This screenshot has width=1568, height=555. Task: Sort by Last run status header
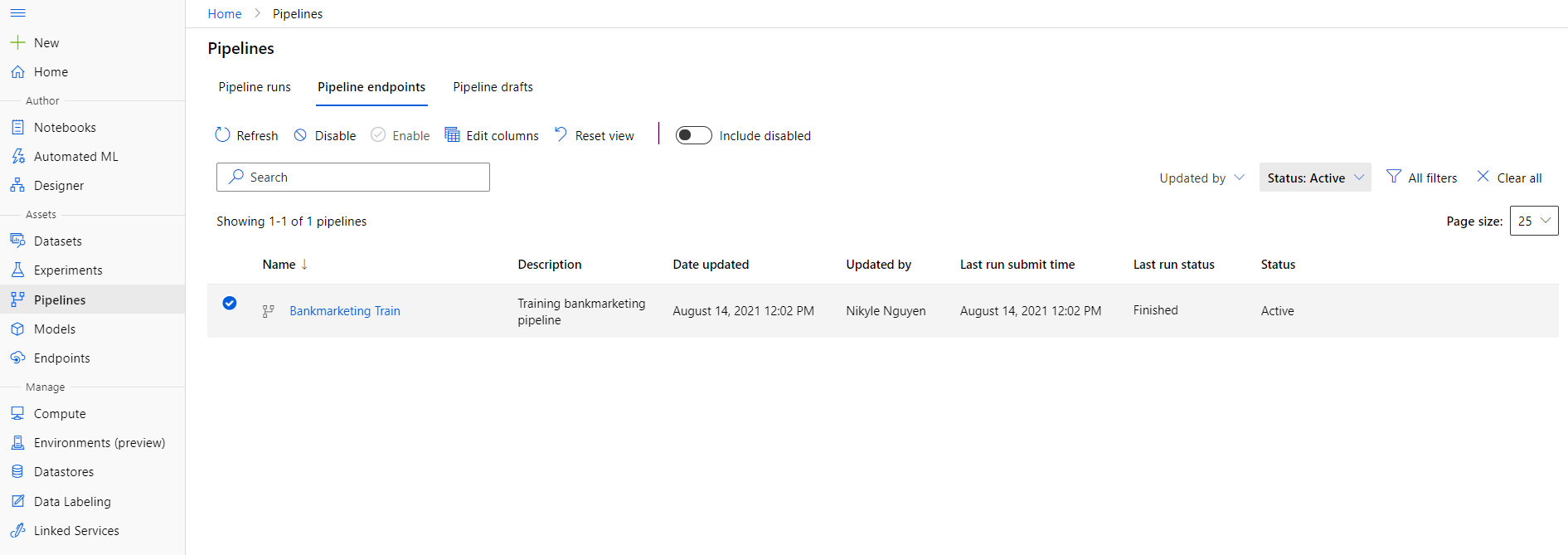pyautogui.click(x=1174, y=265)
